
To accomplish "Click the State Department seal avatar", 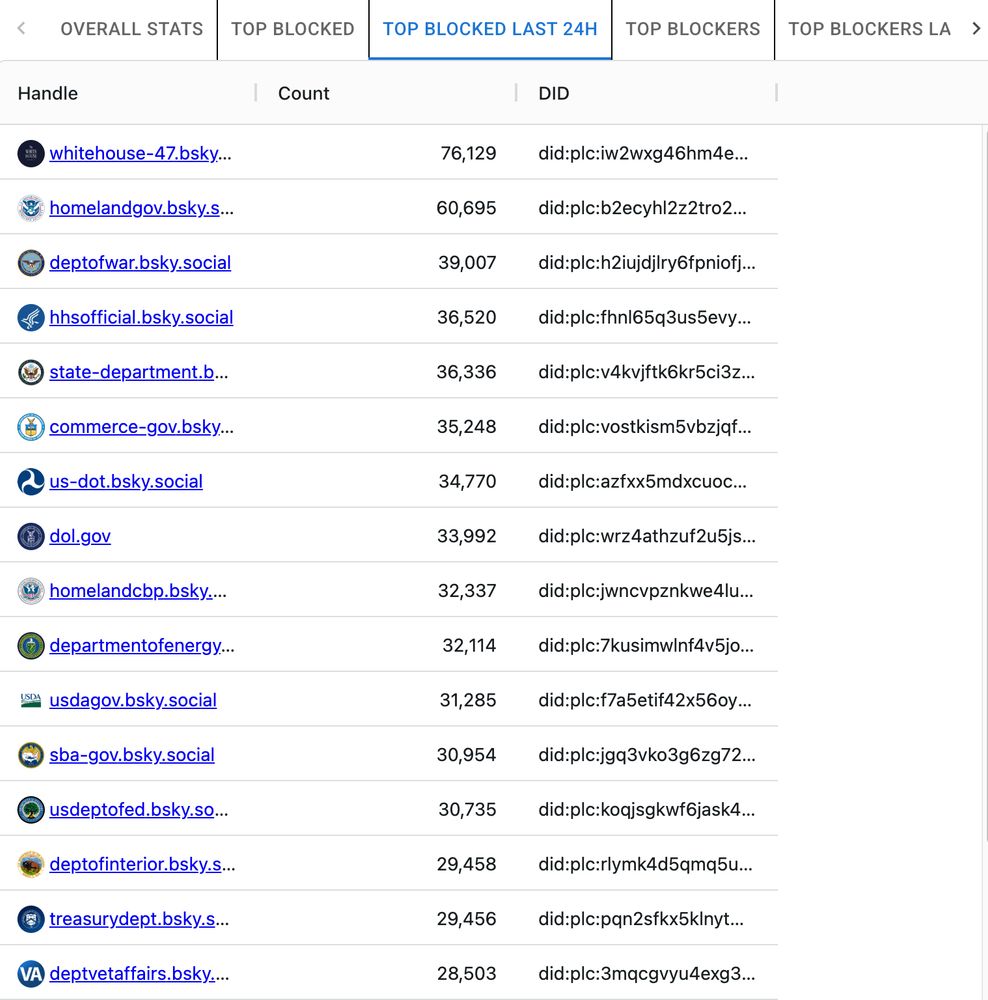I will point(31,372).
